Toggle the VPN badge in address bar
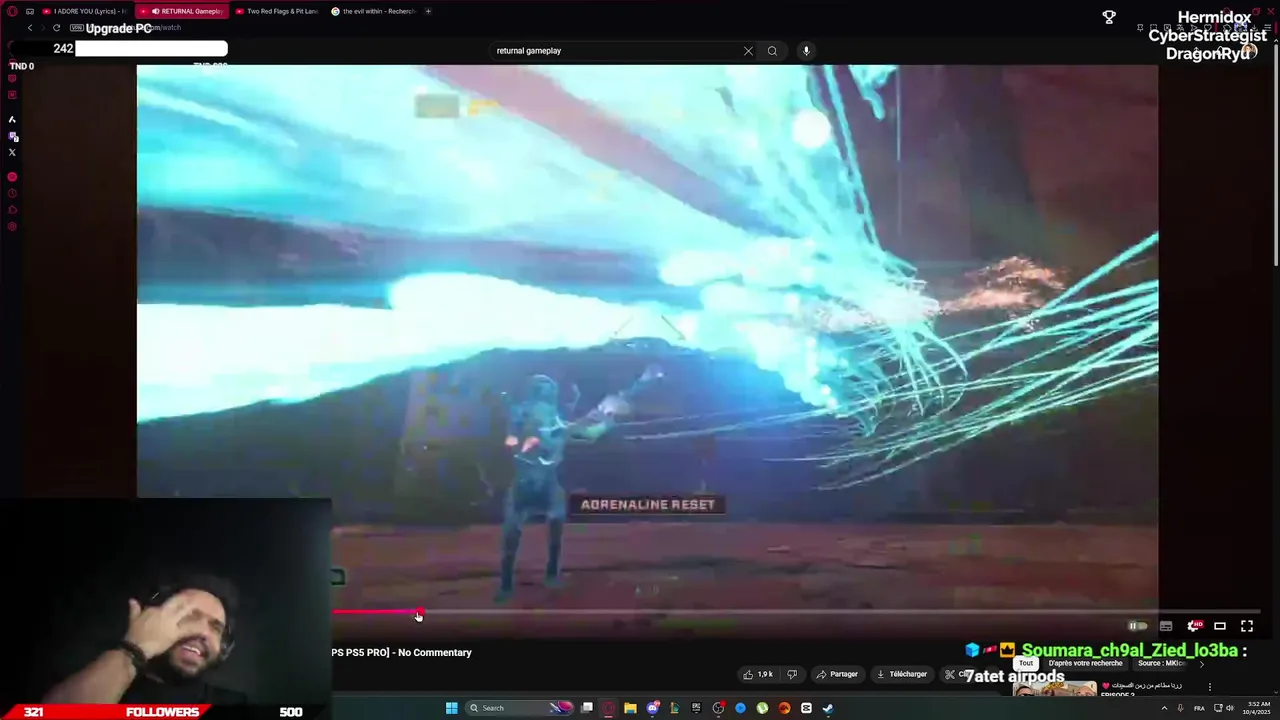The width and height of the screenshot is (1280, 720). 77,28
